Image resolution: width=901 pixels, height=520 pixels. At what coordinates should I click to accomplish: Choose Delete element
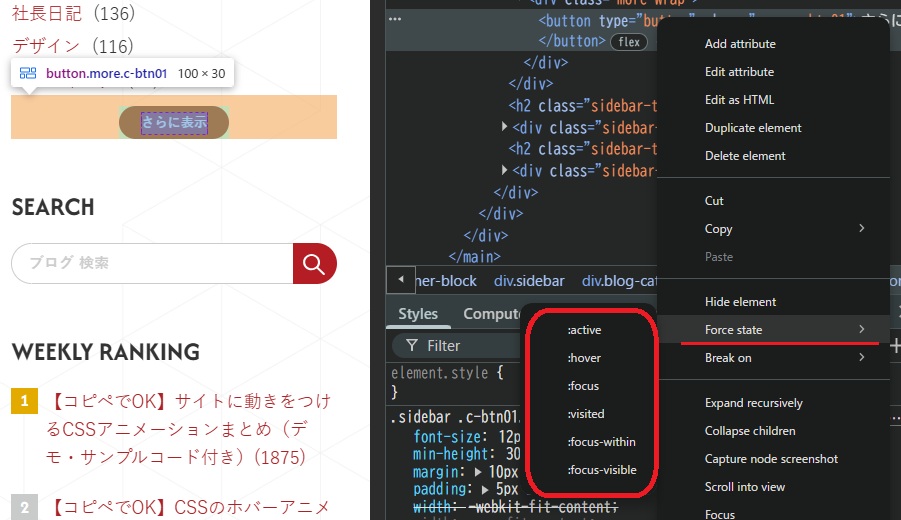(745, 156)
